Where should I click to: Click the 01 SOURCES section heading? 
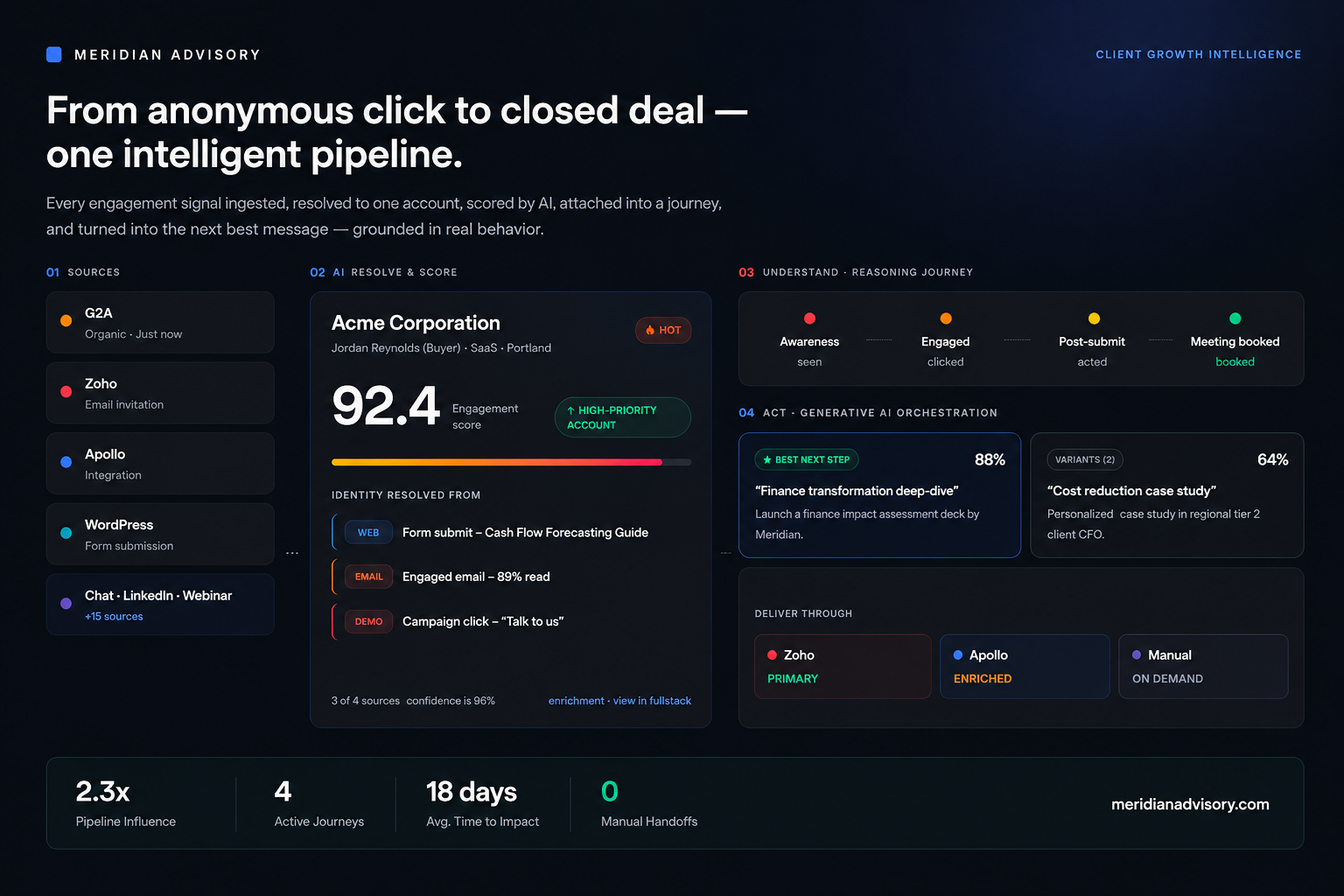click(x=83, y=272)
